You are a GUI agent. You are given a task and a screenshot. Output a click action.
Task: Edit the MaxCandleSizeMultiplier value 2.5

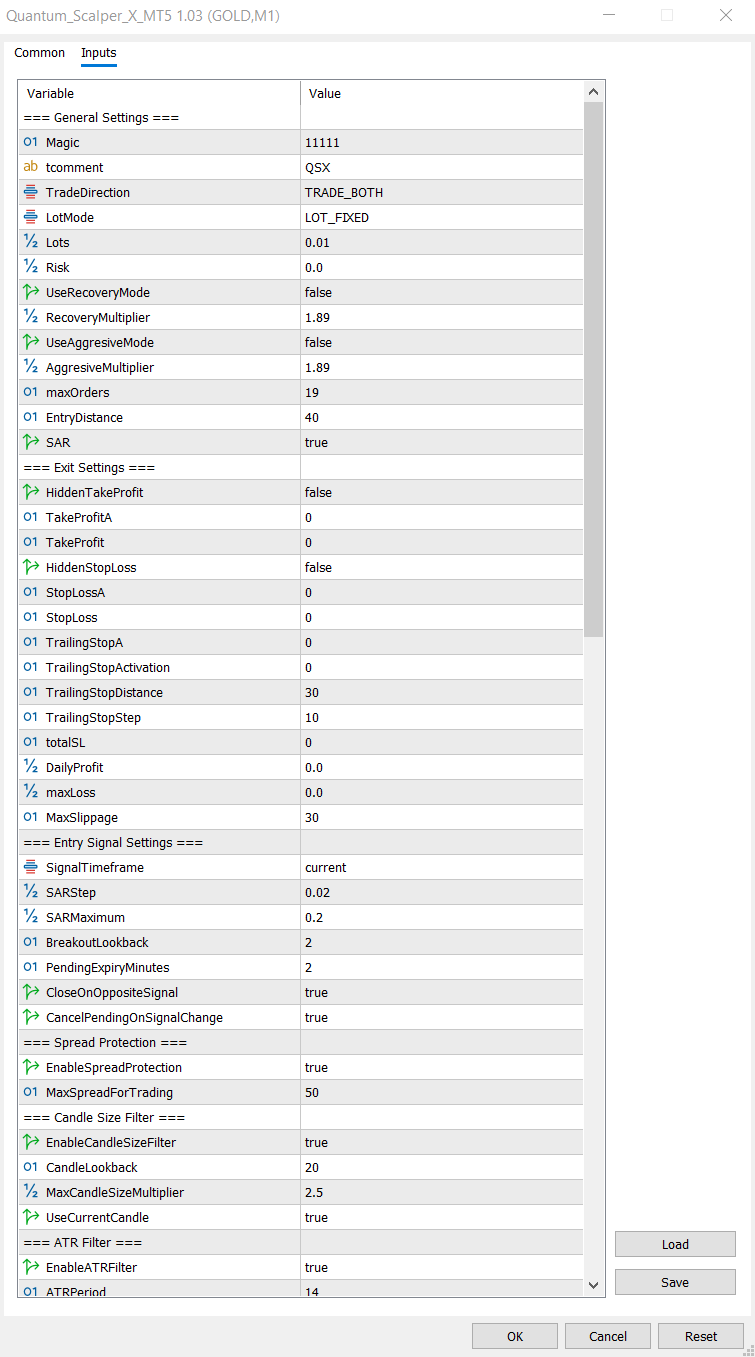click(x=442, y=1193)
